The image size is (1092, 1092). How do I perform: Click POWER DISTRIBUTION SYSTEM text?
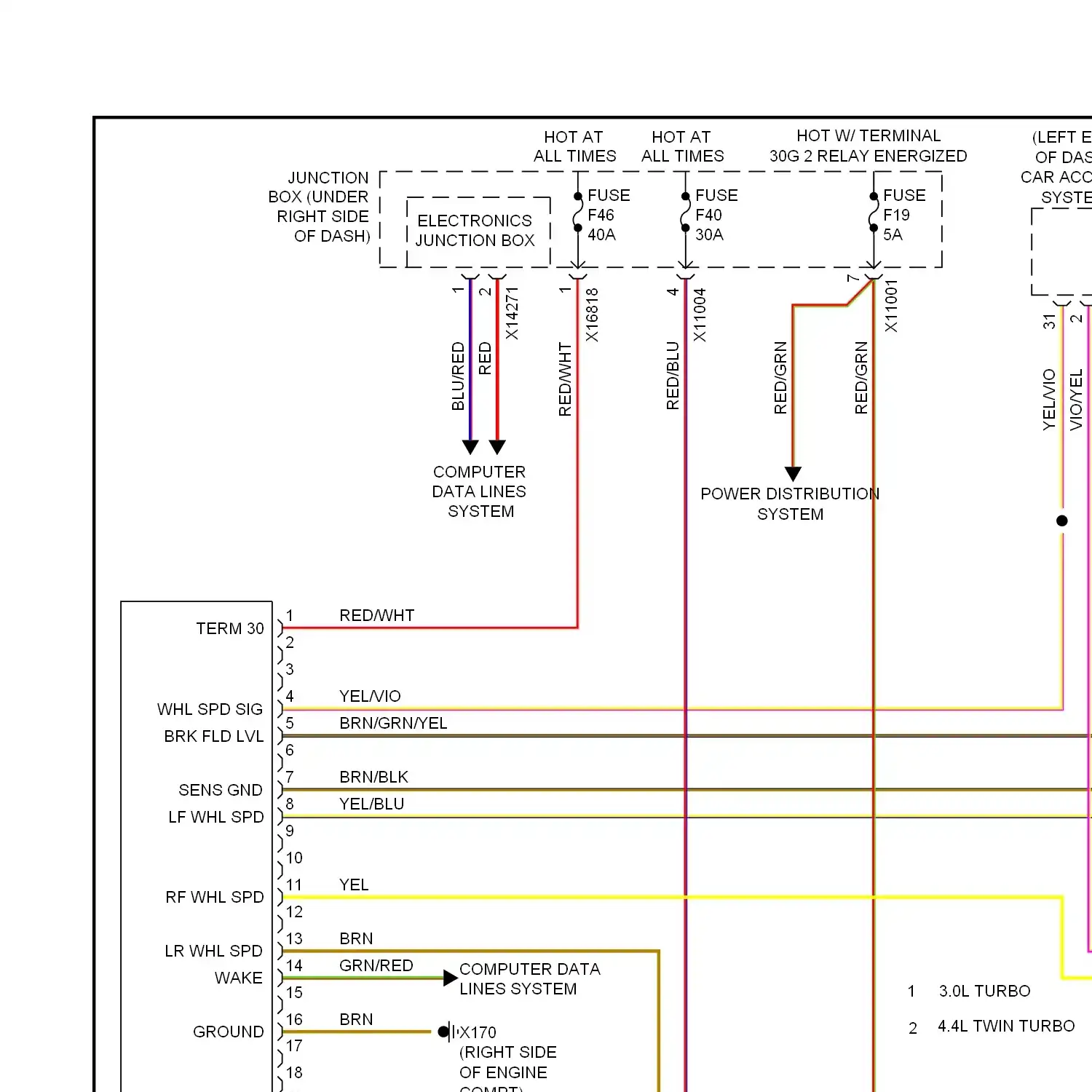point(790,504)
